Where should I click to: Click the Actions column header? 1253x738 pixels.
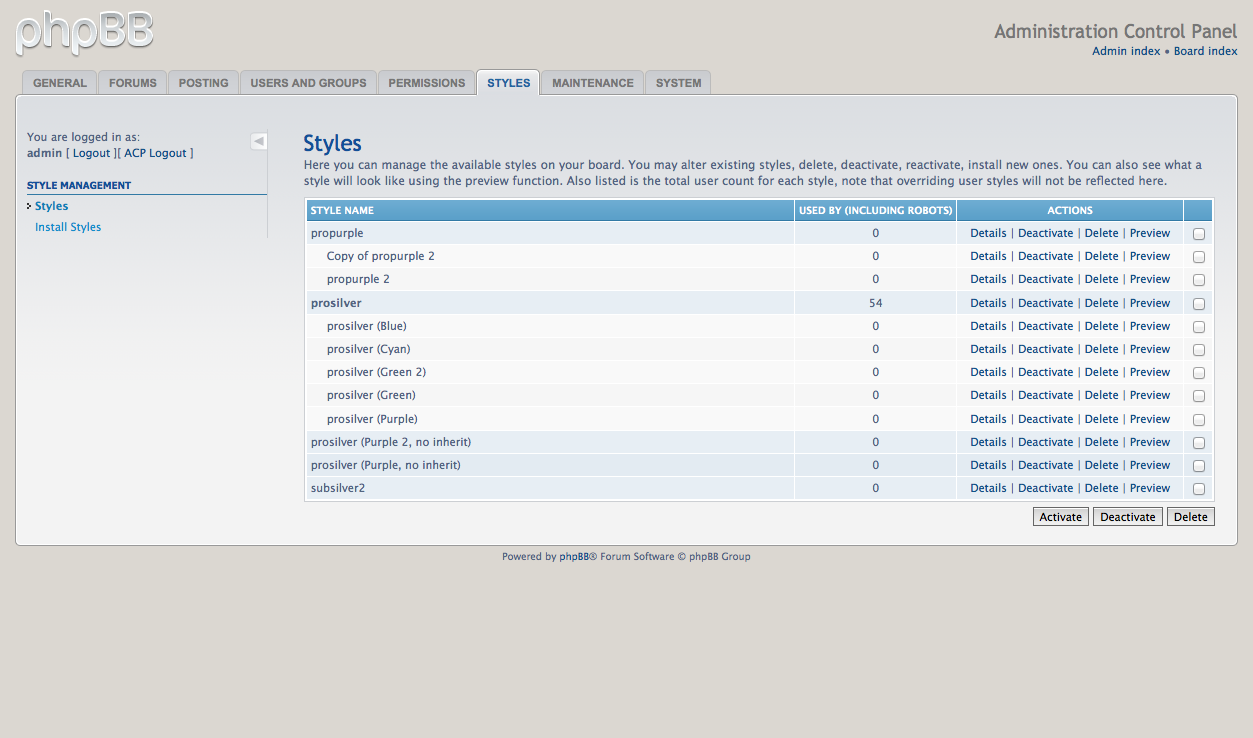pyautogui.click(x=1070, y=211)
